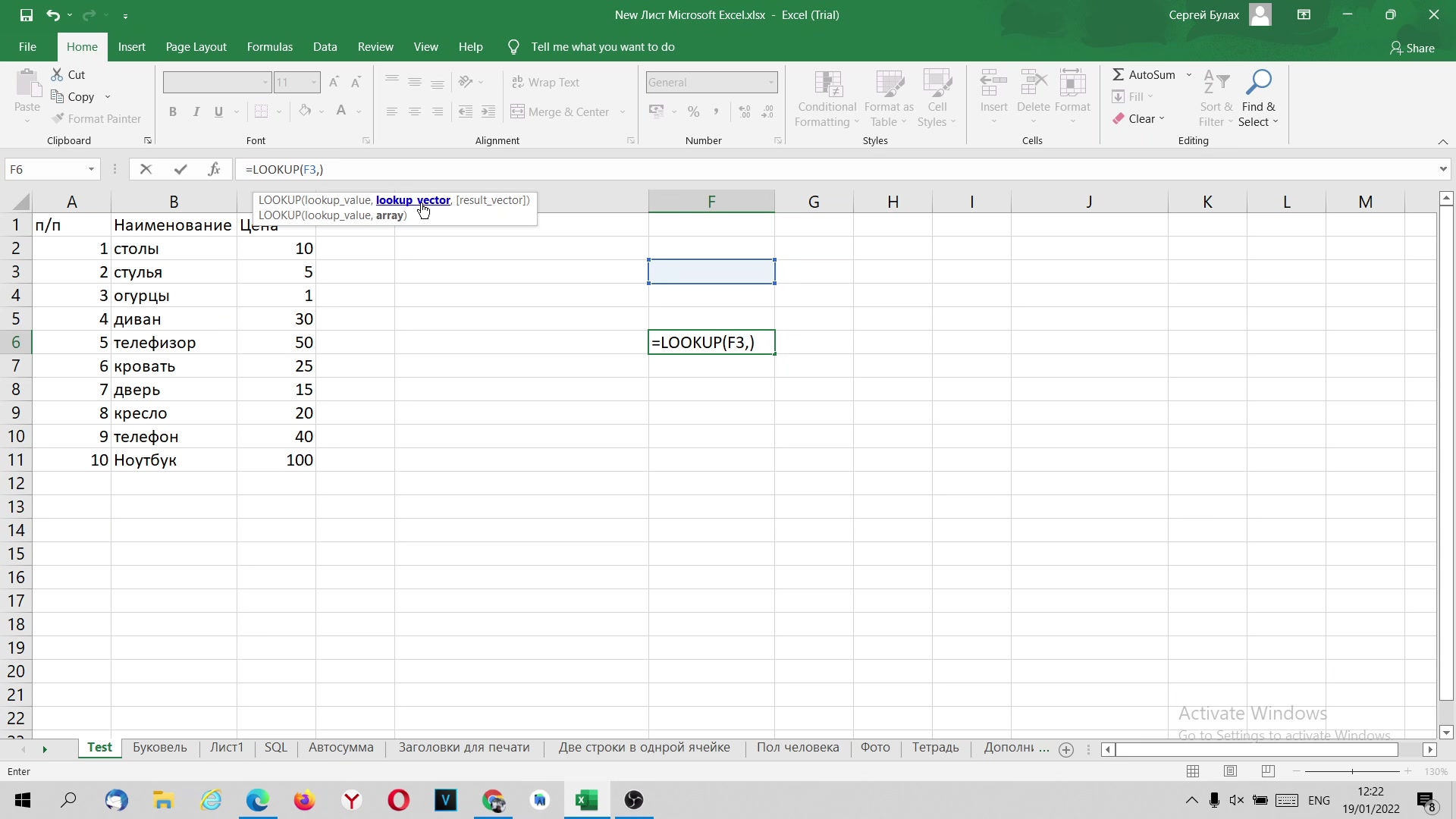Apply Percent Style to selection
The height and width of the screenshot is (819, 1456).
[694, 111]
